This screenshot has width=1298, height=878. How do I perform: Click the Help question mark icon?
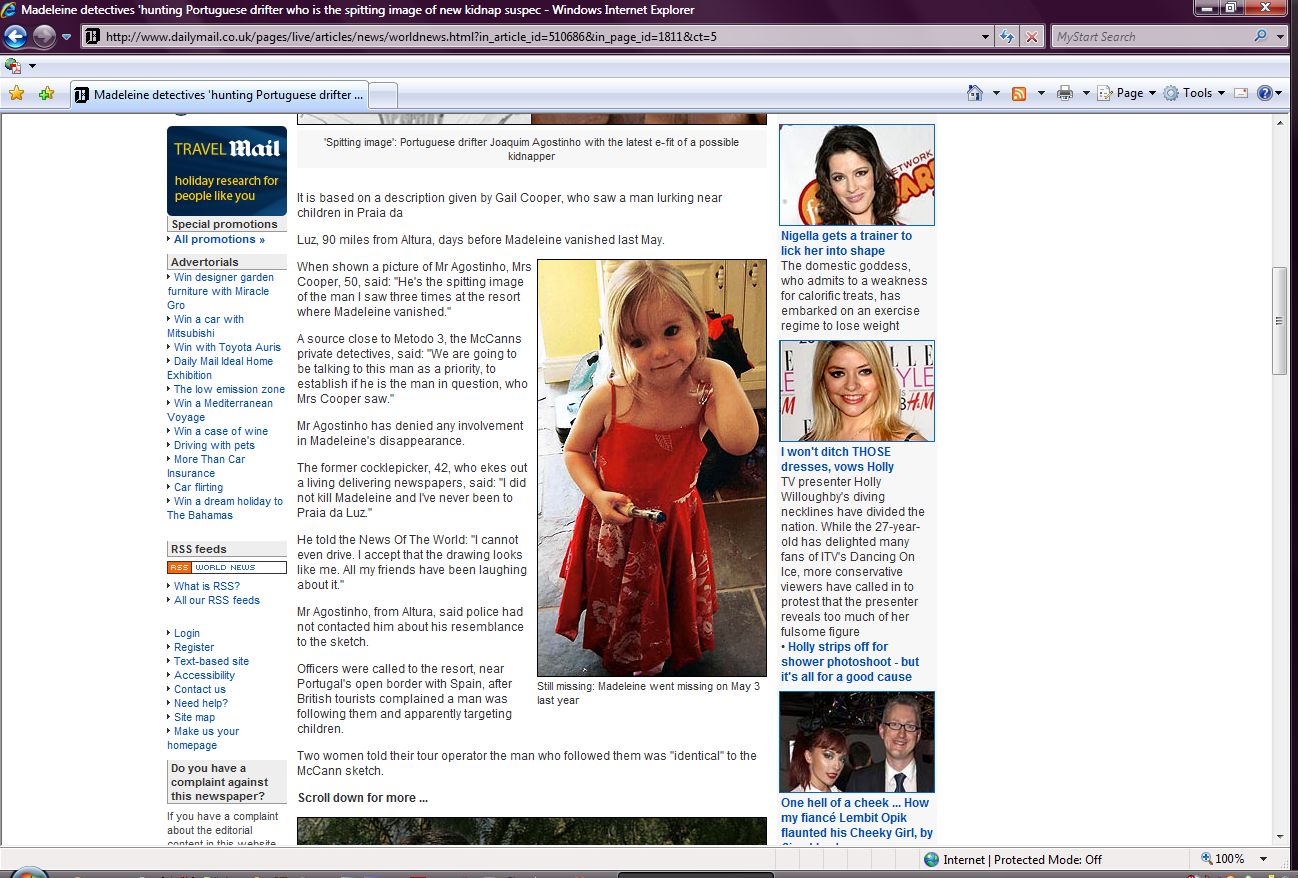(1264, 93)
